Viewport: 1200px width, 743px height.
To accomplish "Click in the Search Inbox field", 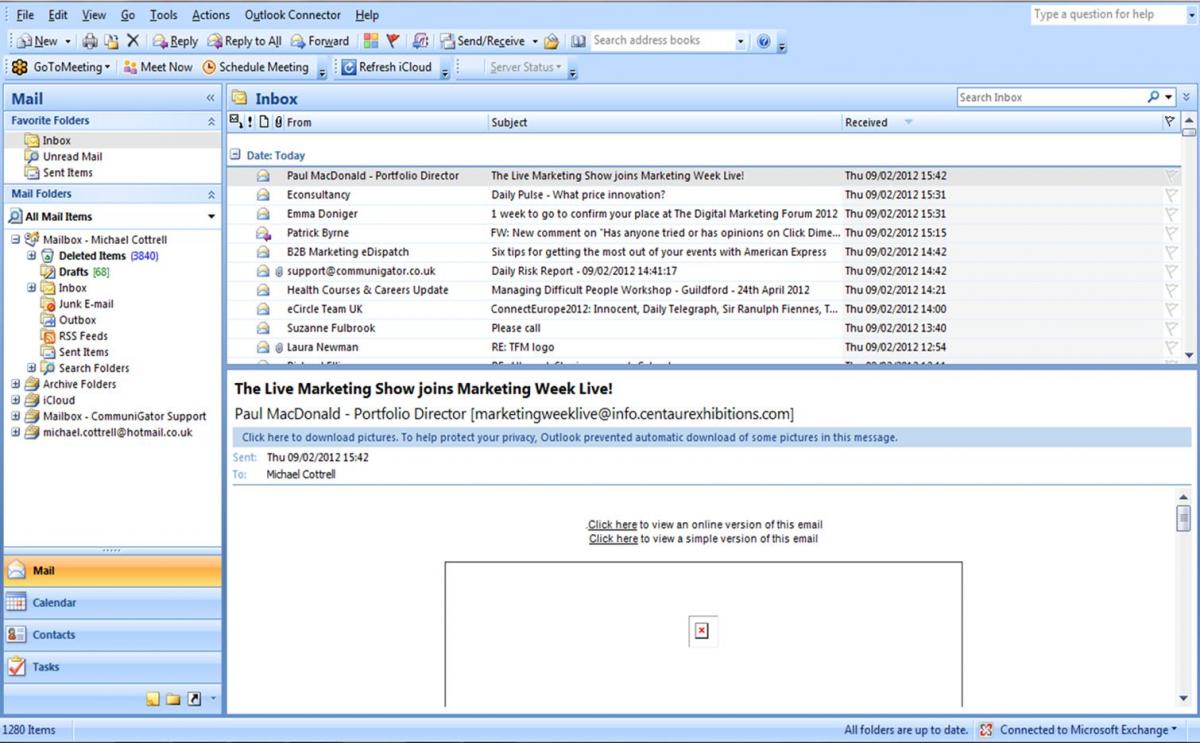I will [x=1050, y=97].
